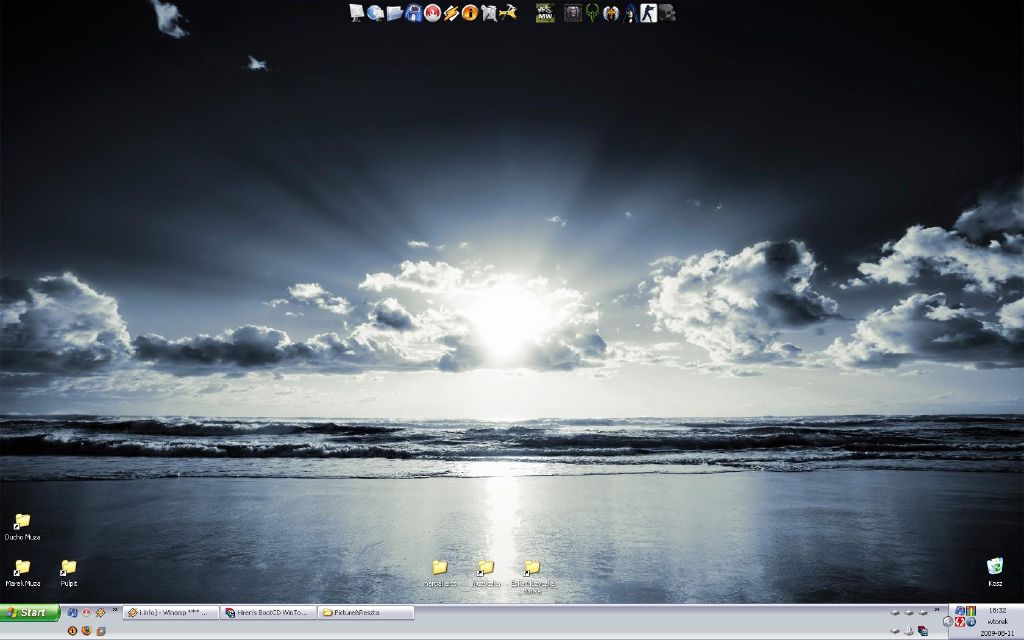Open Firefox from the Quick Launch bar
This screenshot has width=1024, height=640.
(86, 631)
